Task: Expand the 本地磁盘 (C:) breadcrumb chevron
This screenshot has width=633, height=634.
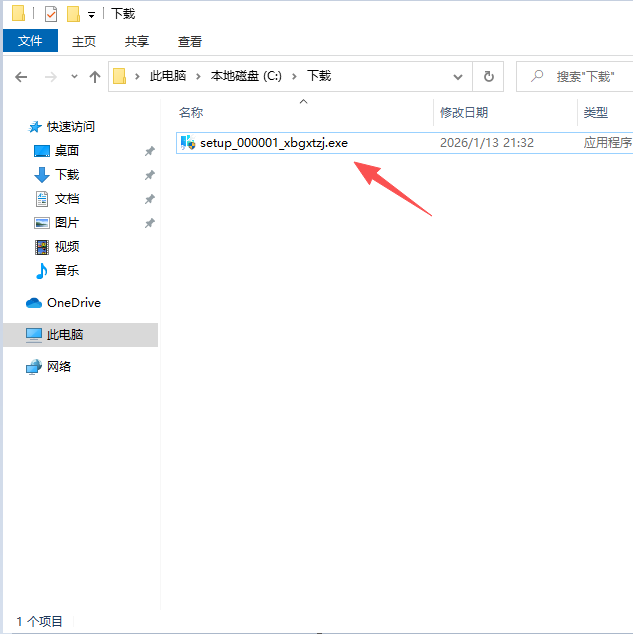Action: [x=297, y=76]
